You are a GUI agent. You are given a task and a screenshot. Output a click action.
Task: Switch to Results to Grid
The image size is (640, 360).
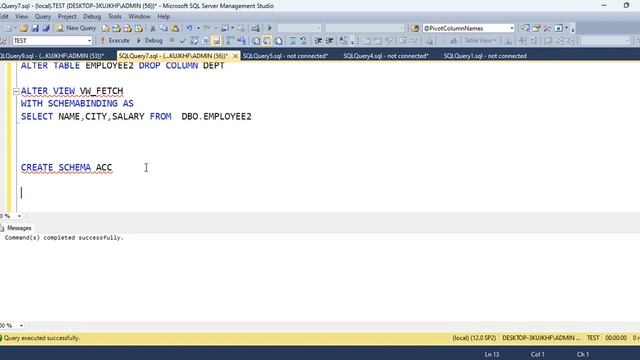[x=267, y=40]
